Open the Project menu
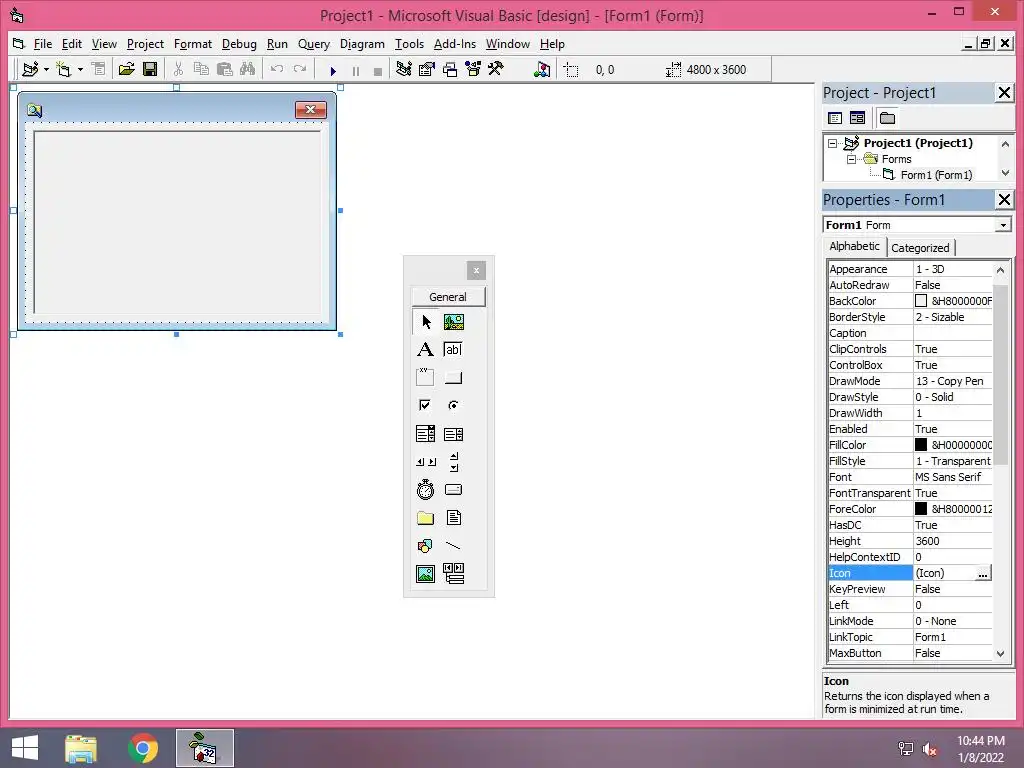Screen dimensions: 1024x768 tap(145, 44)
